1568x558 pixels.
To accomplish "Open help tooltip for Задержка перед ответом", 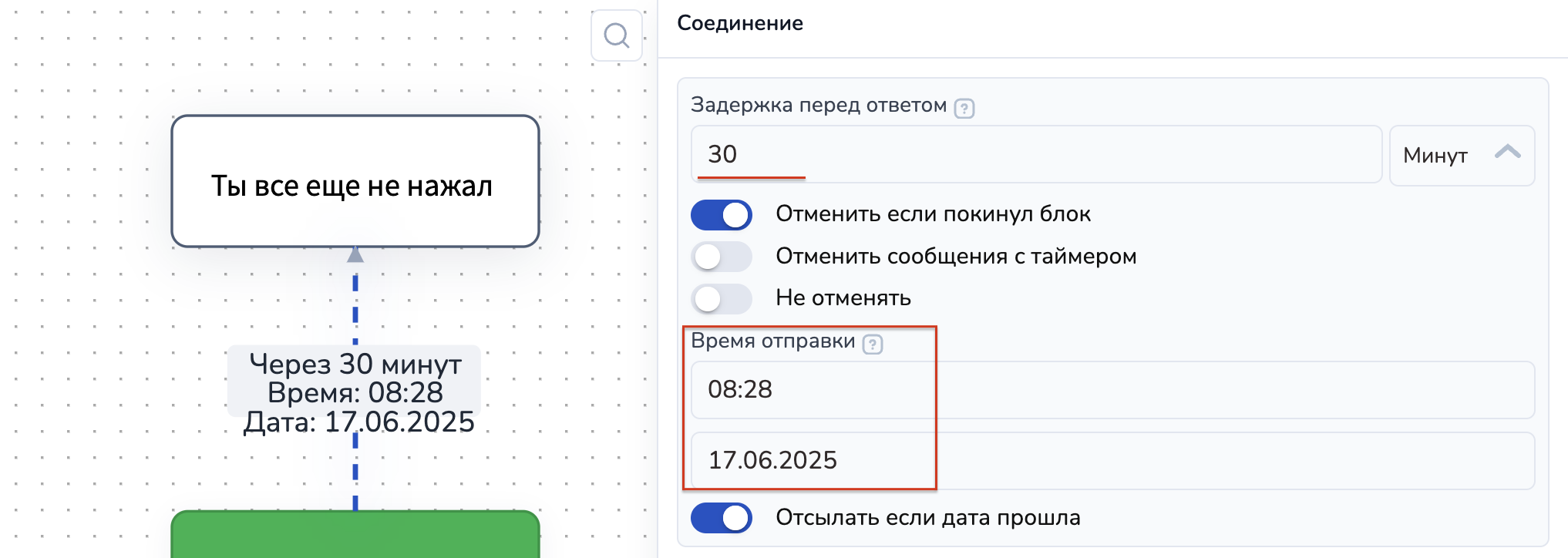I will [x=964, y=109].
